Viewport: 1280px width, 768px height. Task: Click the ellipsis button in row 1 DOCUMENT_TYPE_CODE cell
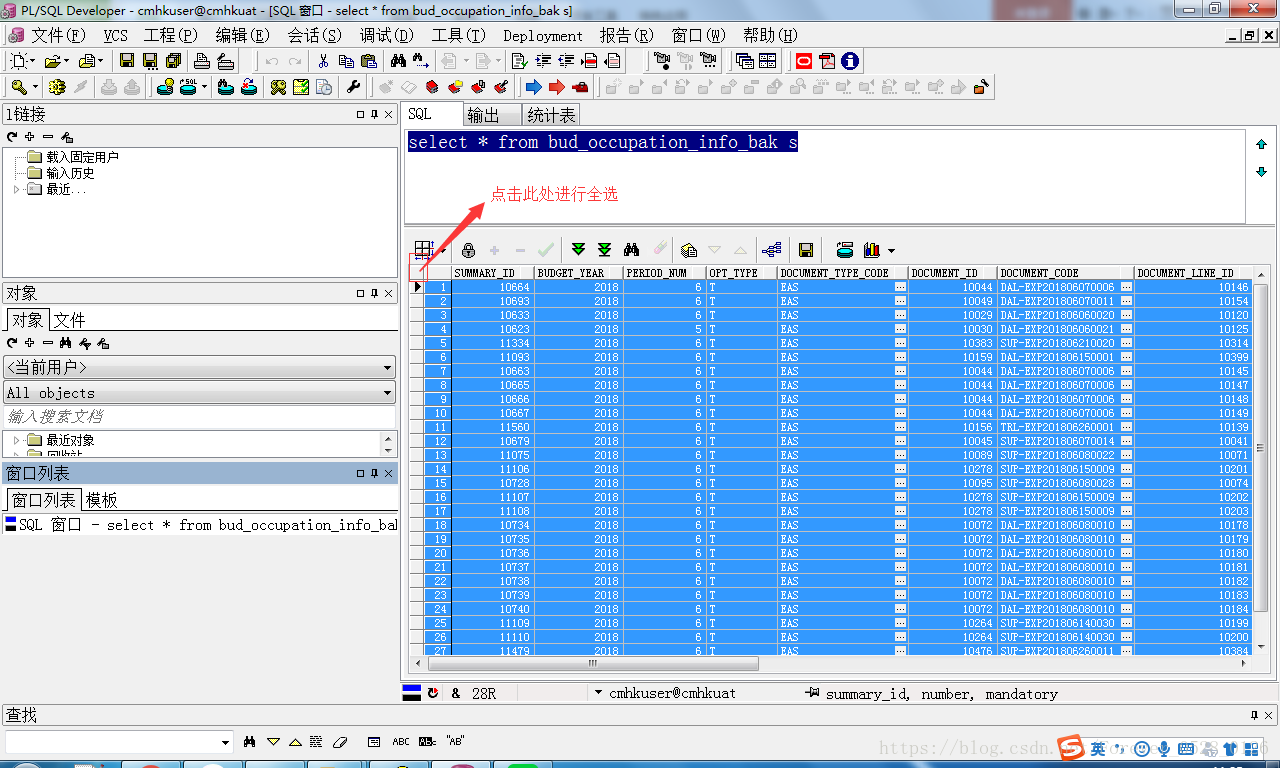[900, 287]
